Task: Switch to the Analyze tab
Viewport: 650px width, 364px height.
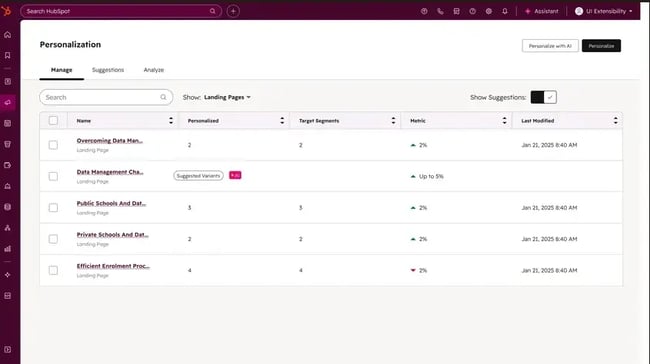Action: (153, 70)
